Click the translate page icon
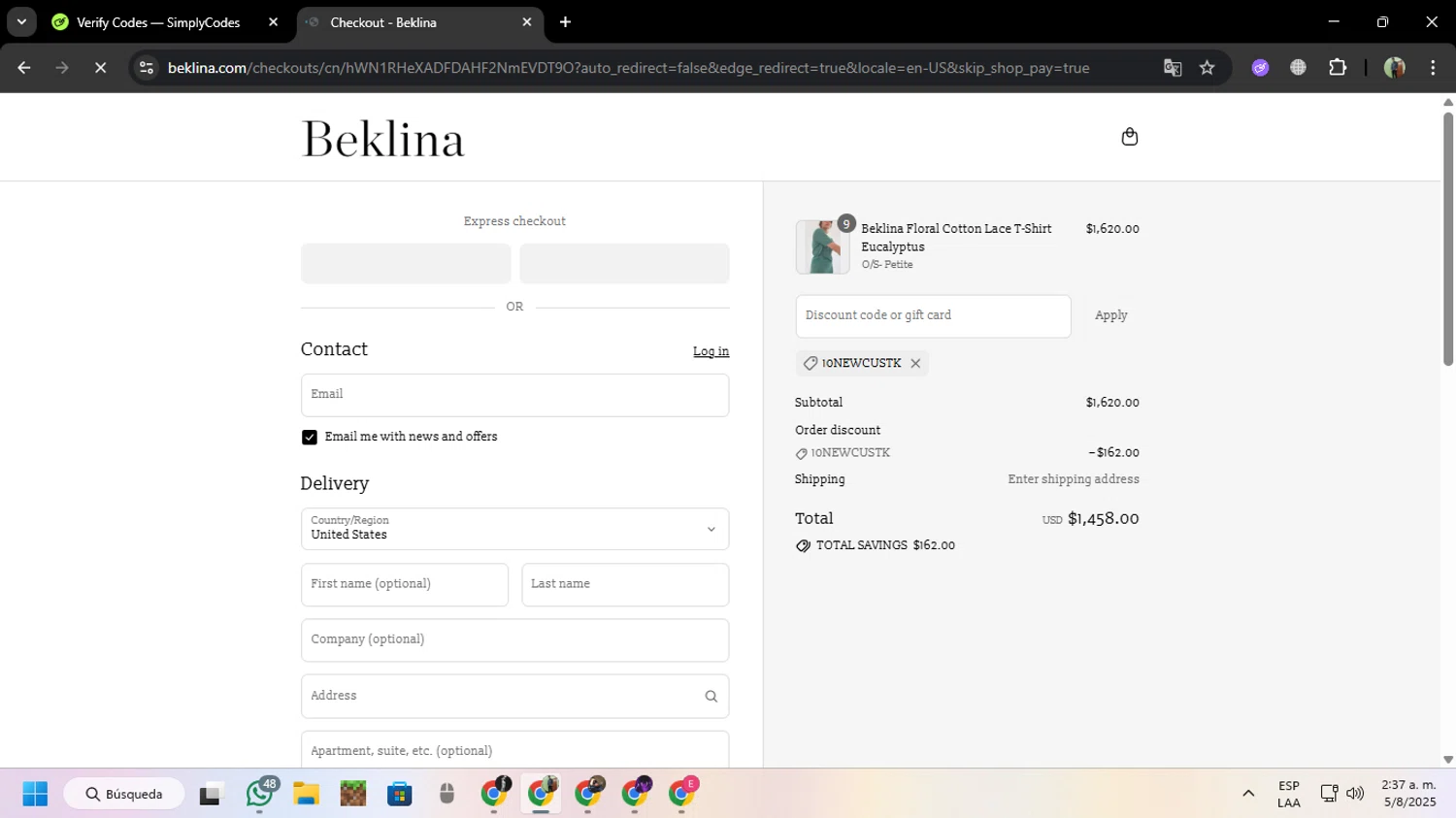 click(x=1173, y=68)
